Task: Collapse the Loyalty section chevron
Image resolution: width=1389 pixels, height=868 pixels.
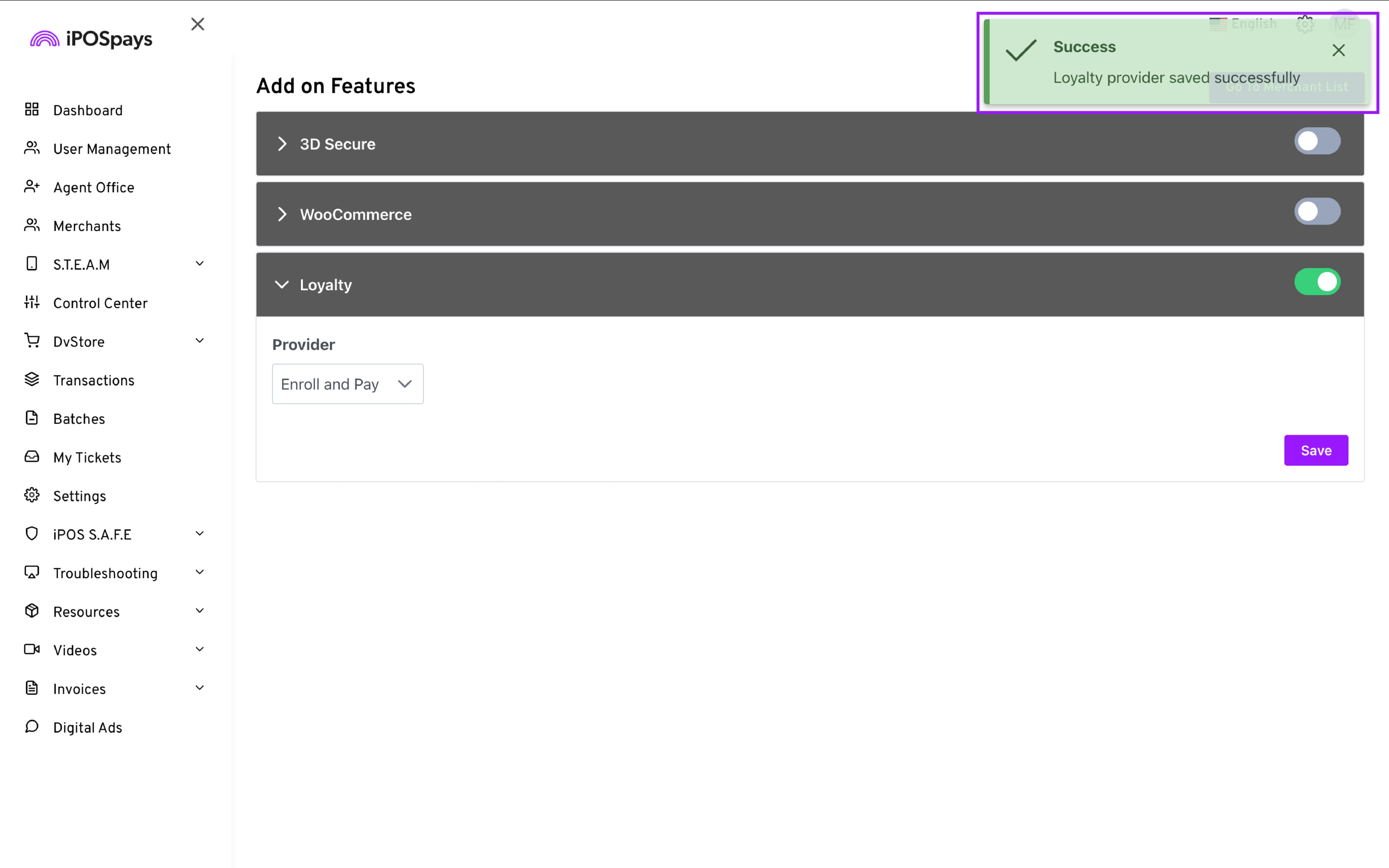Action: coord(282,285)
